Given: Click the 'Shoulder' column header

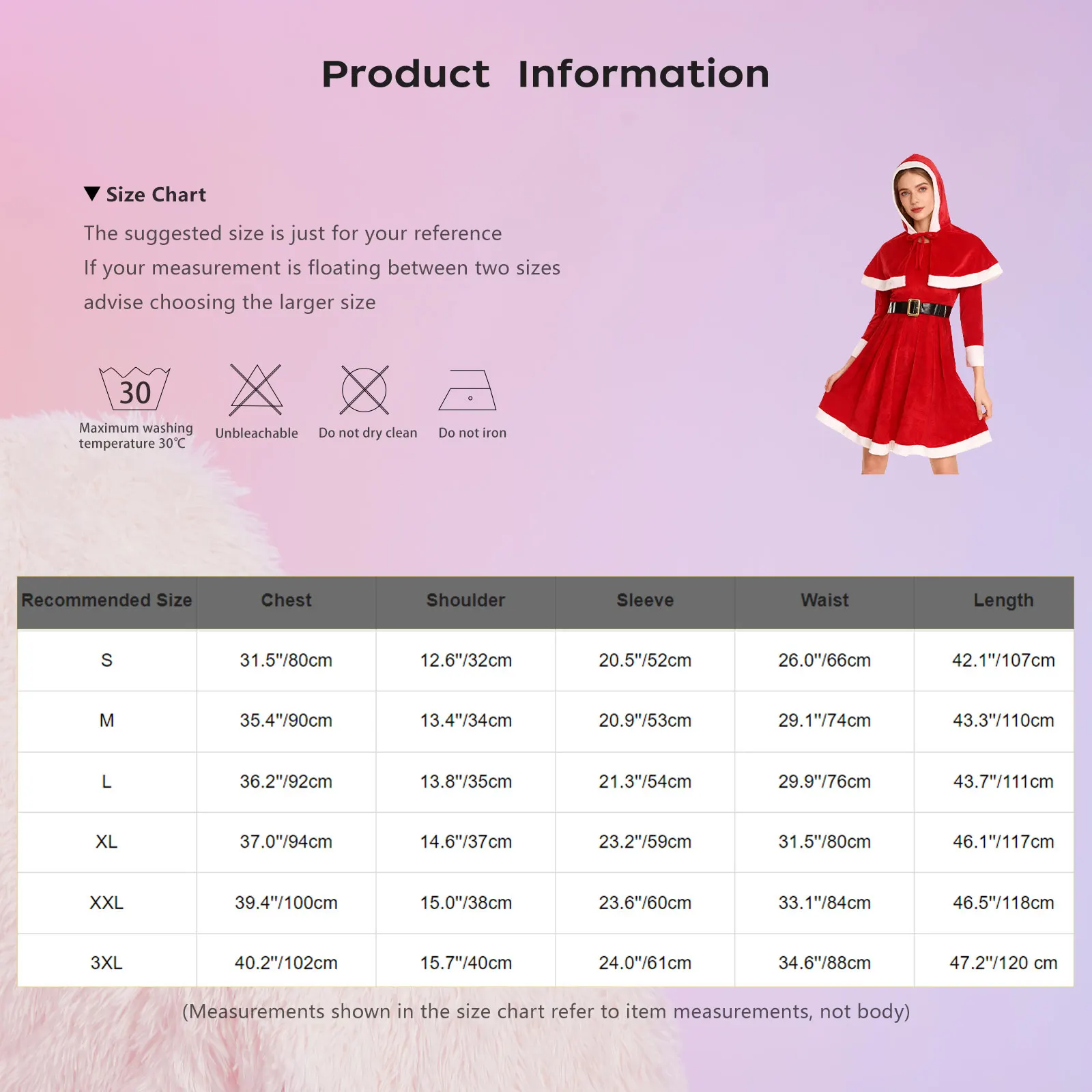Looking at the screenshot, I should coord(465,600).
